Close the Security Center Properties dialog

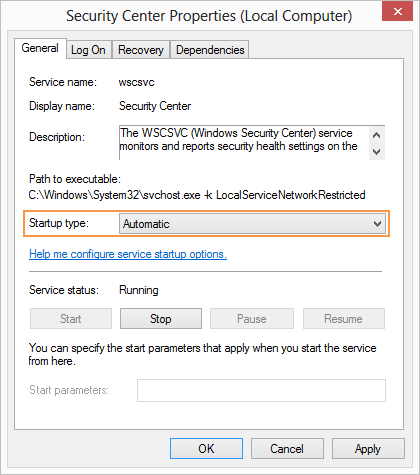tap(397, 11)
